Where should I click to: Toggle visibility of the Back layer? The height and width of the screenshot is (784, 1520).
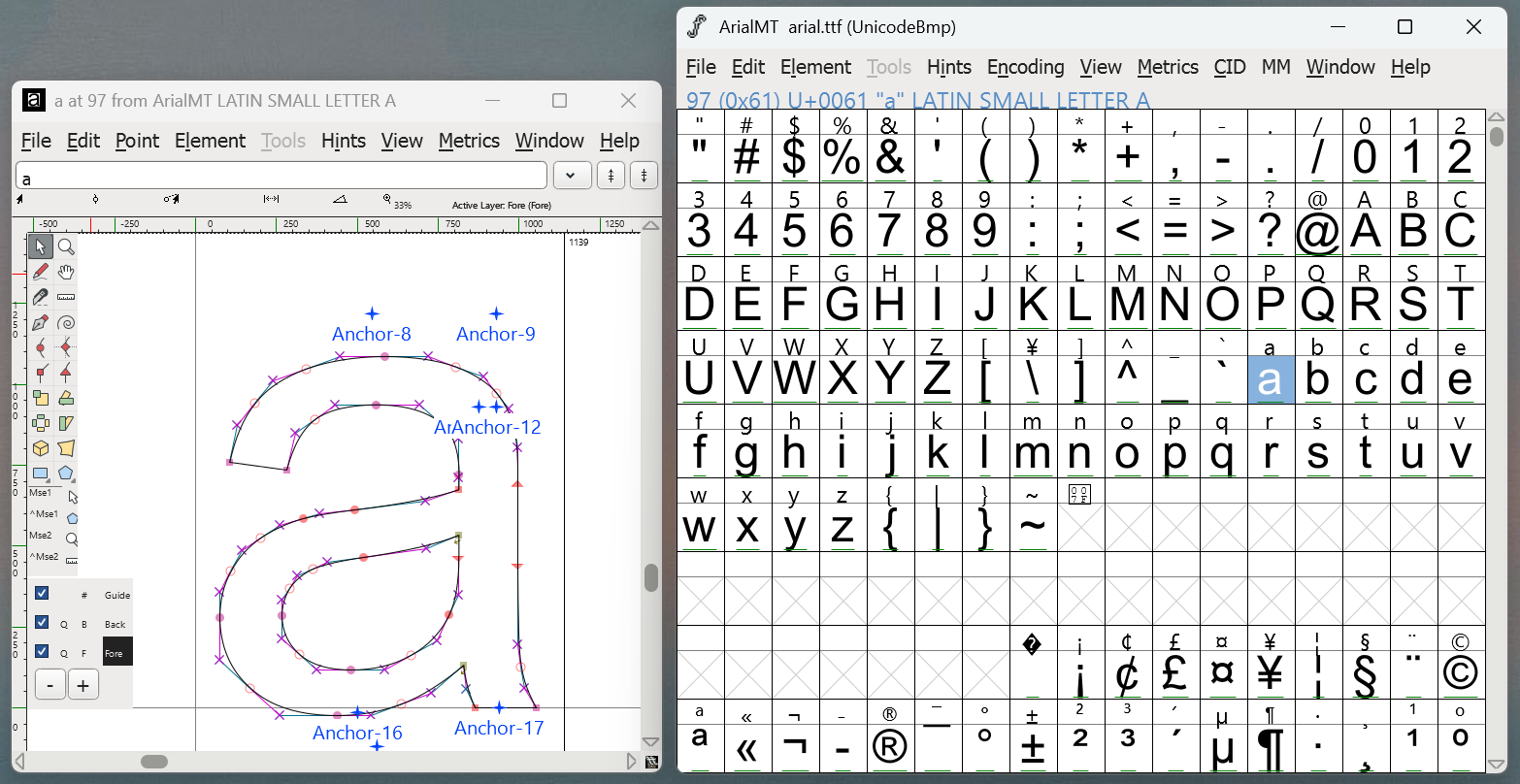[x=42, y=622]
